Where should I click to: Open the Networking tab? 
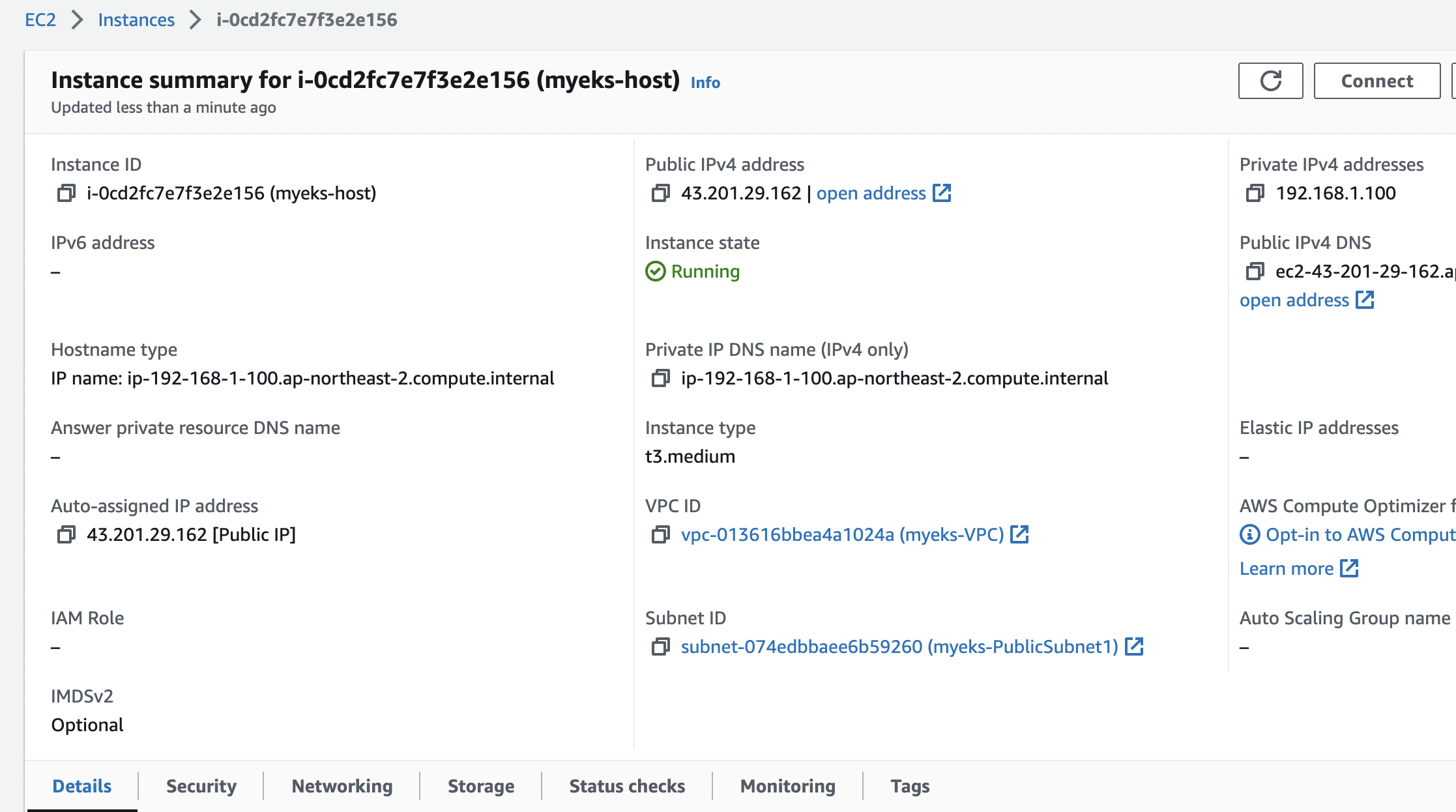342,786
